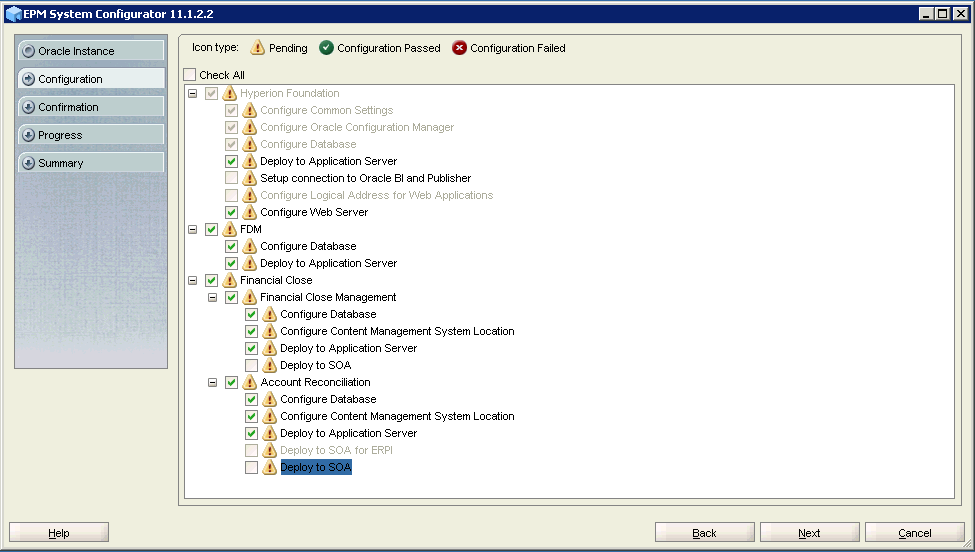
Task: Uncheck Financial Close Management checkbox
Action: [x=231, y=297]
